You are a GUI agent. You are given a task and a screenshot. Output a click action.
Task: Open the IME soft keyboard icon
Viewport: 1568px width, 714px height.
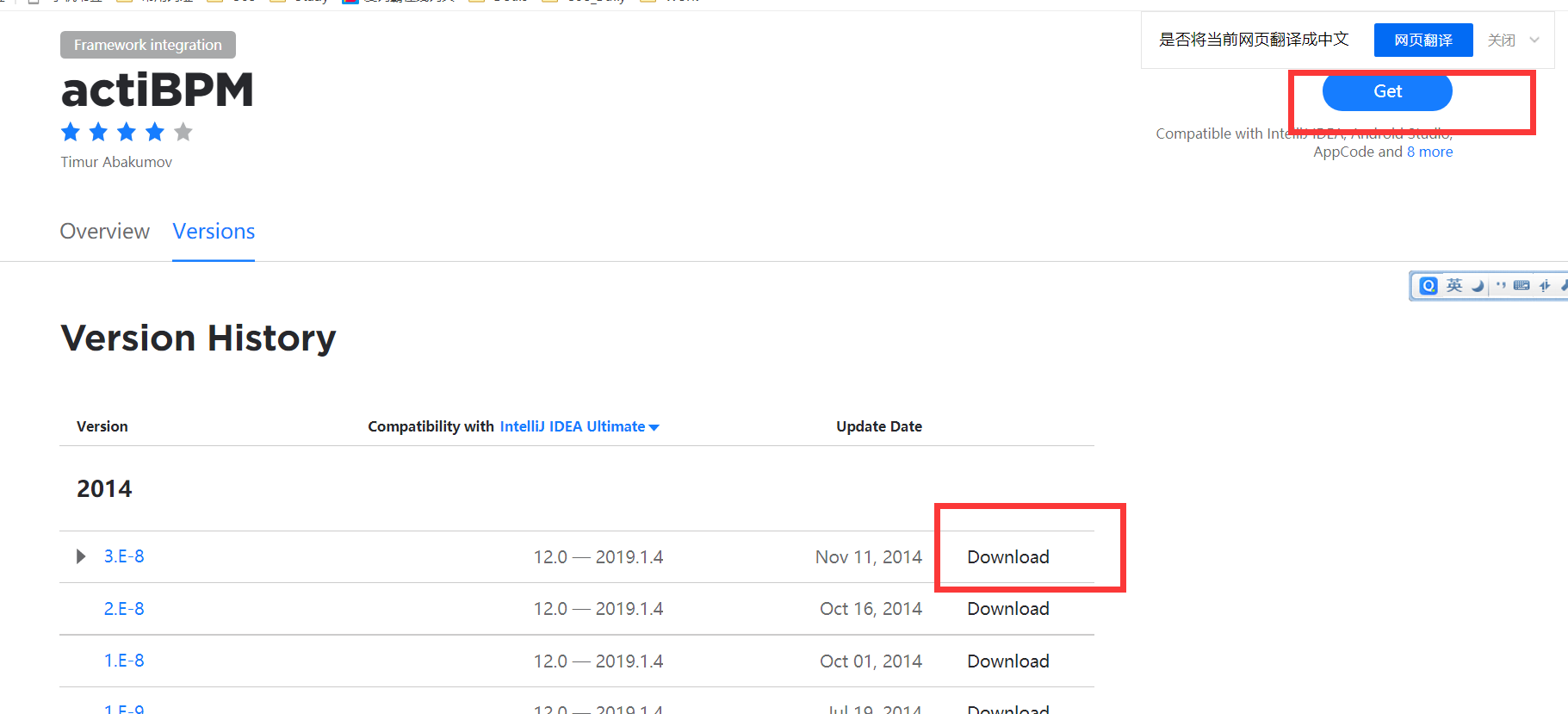pyautogui.click(x=1522, y=286)
